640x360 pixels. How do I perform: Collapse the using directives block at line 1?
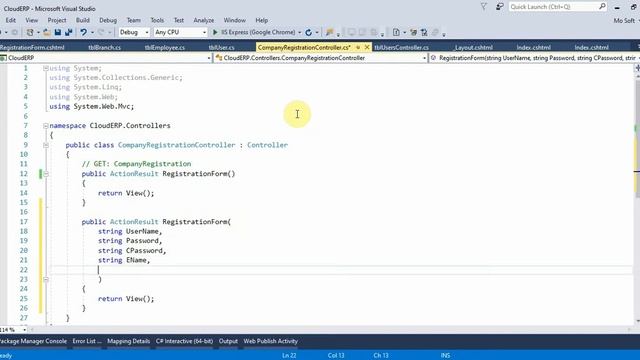pyautogui.click(x=46, y=68)
